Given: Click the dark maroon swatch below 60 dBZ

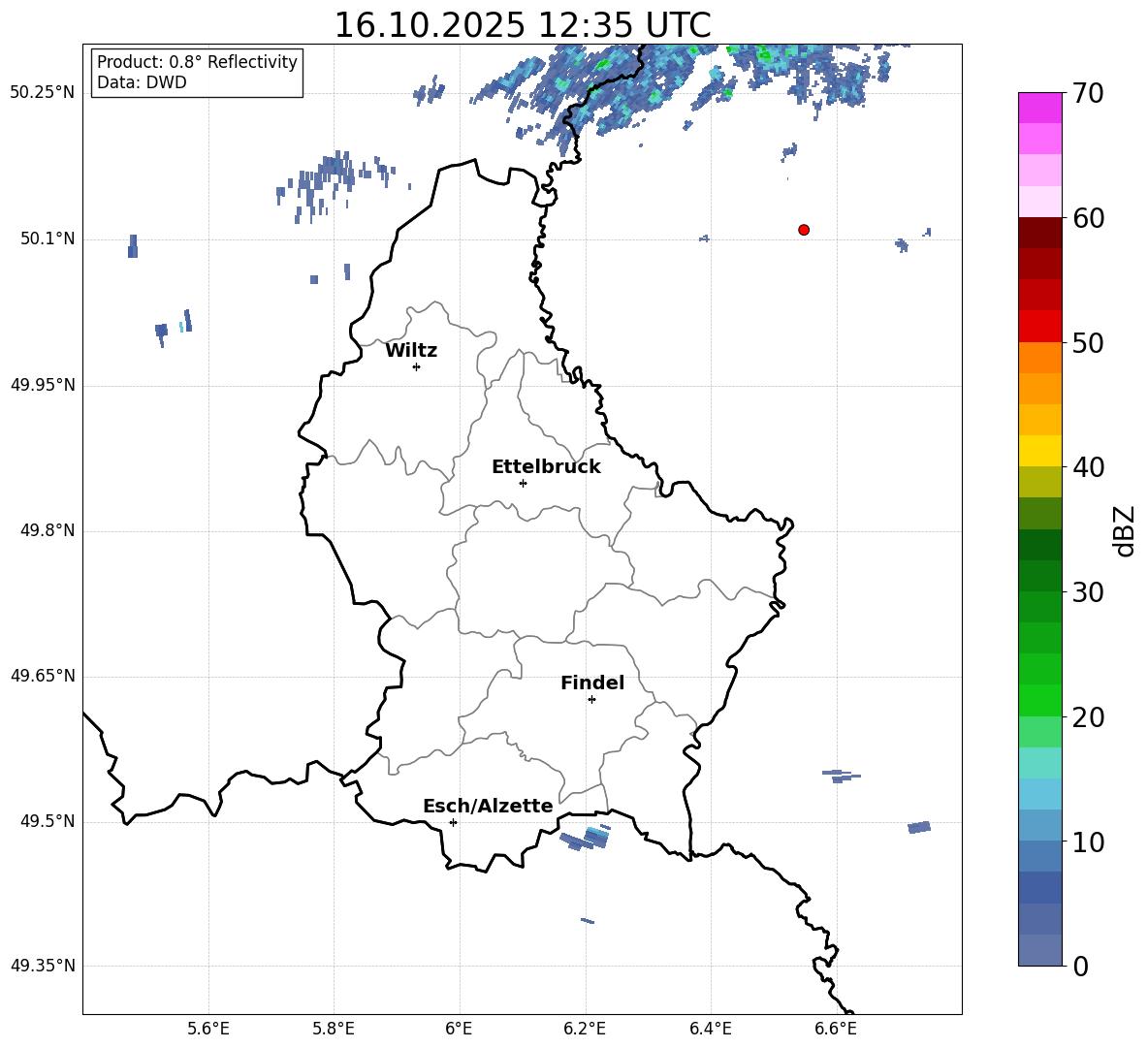Looking at the screenshot, I should pyautogui.click(x=1040, y=233).
